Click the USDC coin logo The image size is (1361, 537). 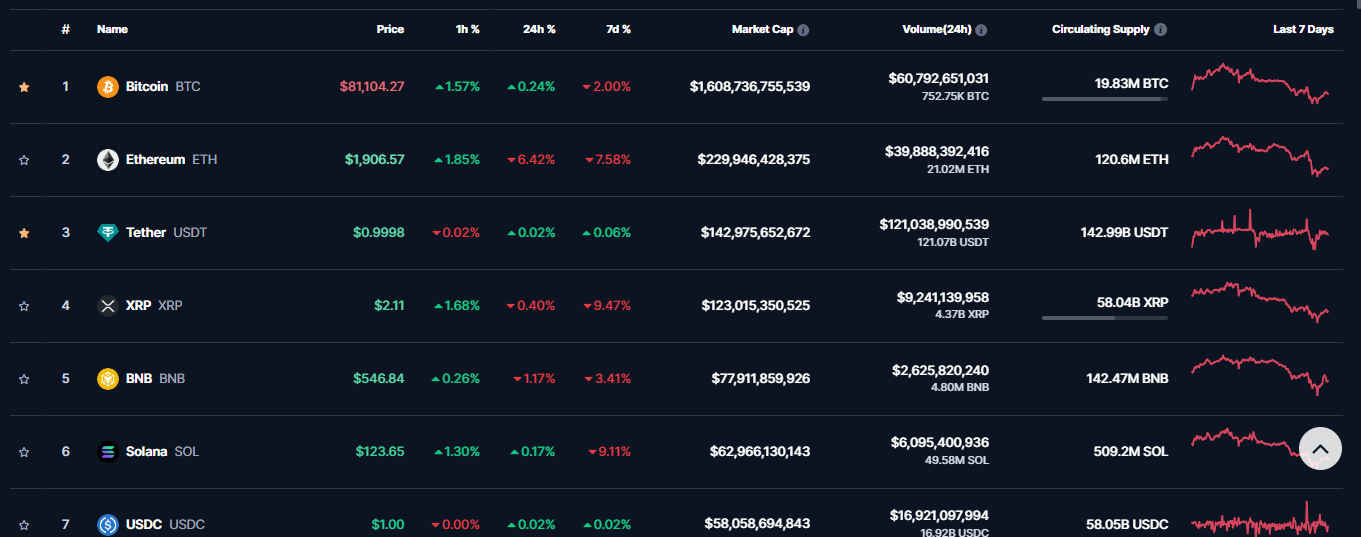[x=107, y=525]
